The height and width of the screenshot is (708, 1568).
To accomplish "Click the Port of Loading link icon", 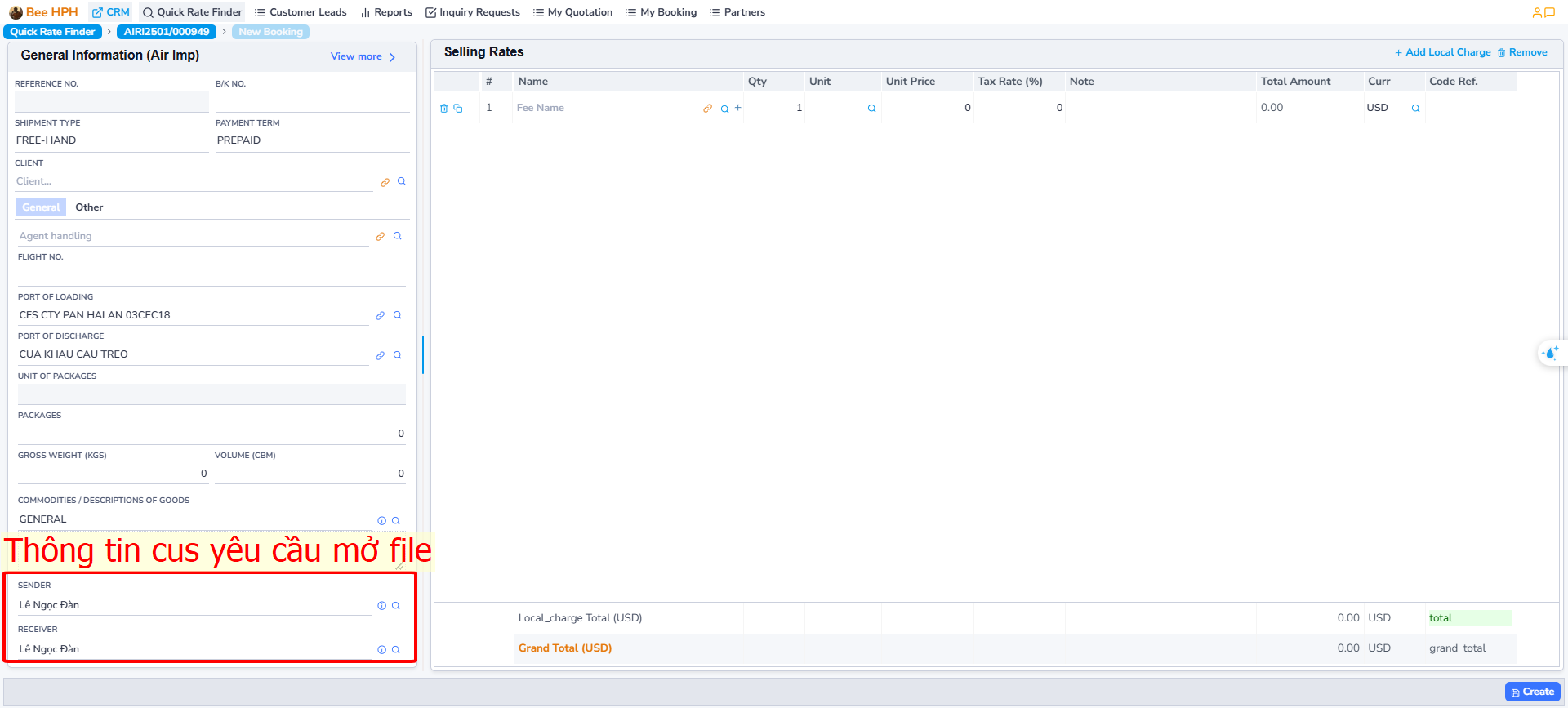I will point(380,315).
